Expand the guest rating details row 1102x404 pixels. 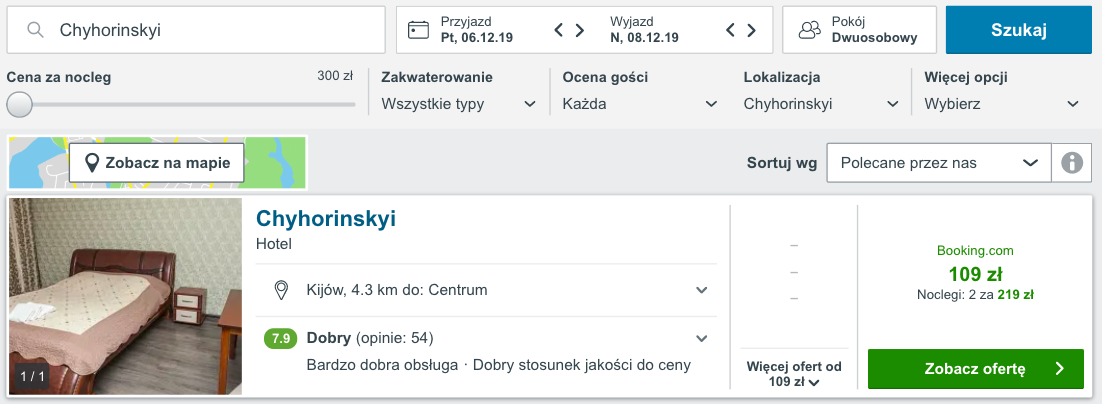coord(701,338)
